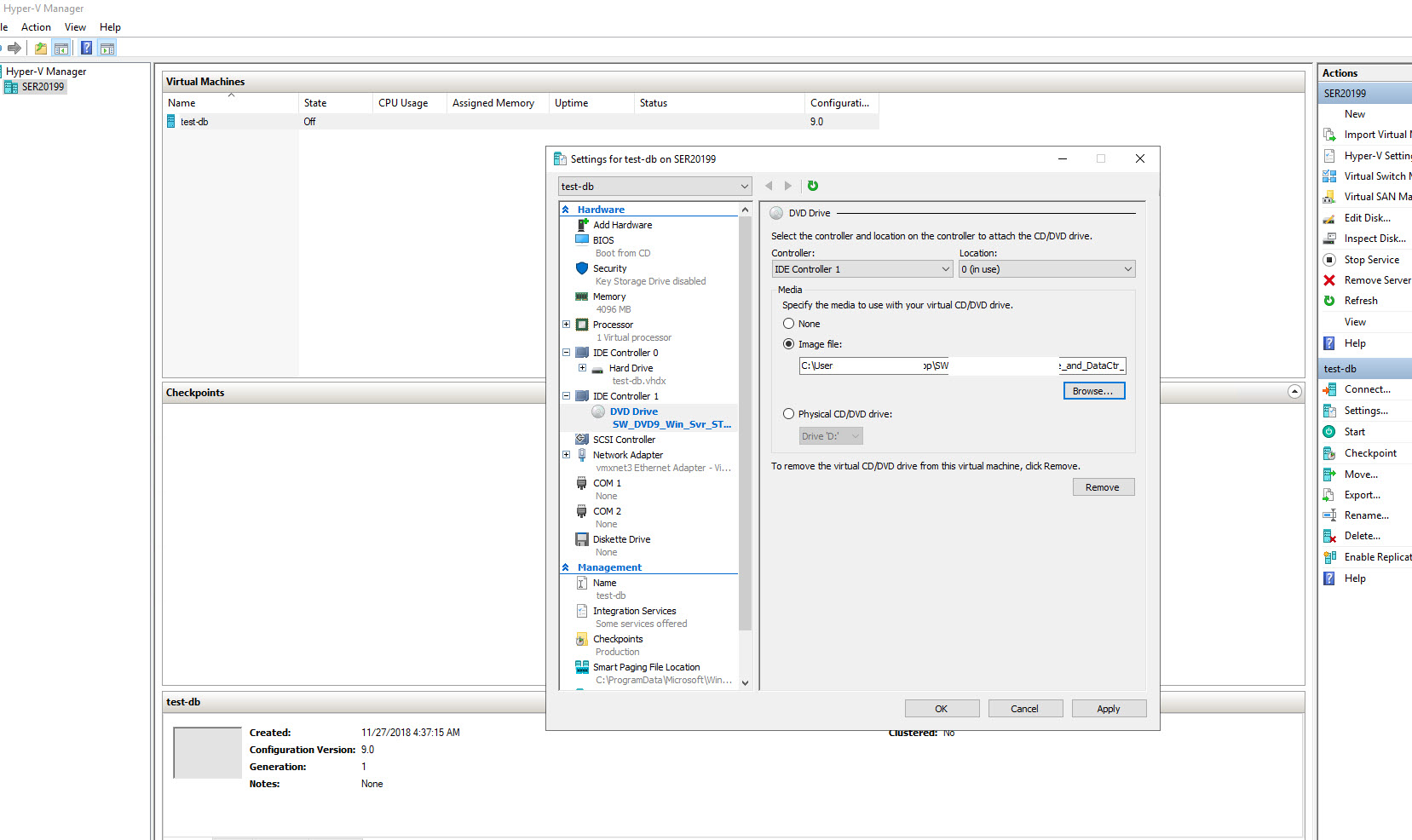Viewport: 1412px width, 840px height.
Task: Click the Apply button
Action: [x=1108, y=709]
